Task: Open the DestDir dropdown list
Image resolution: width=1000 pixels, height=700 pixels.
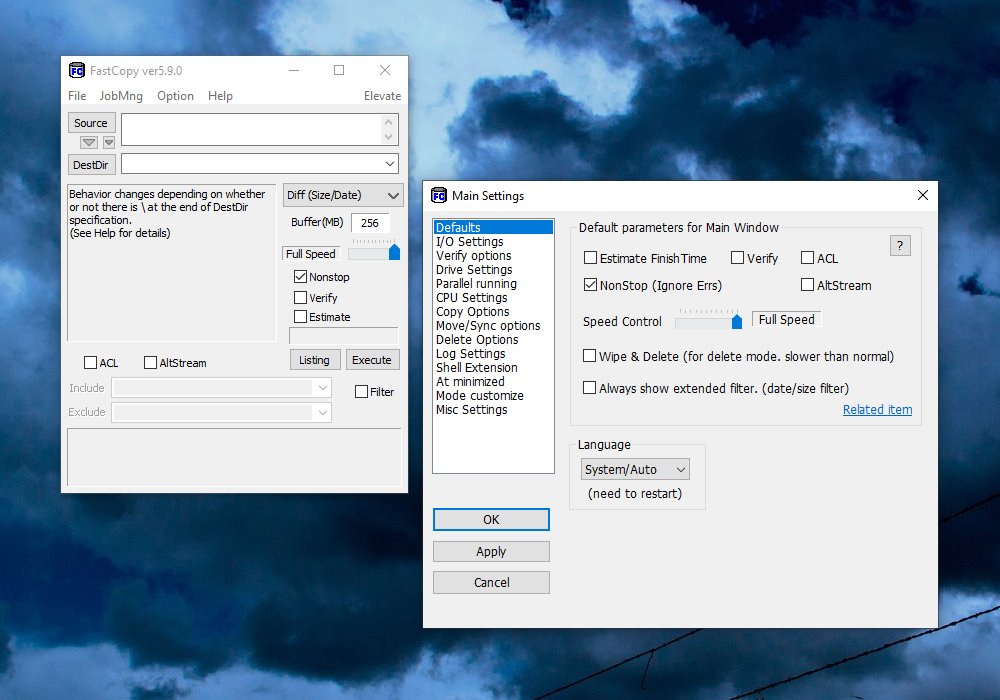Action: [390, 164]
